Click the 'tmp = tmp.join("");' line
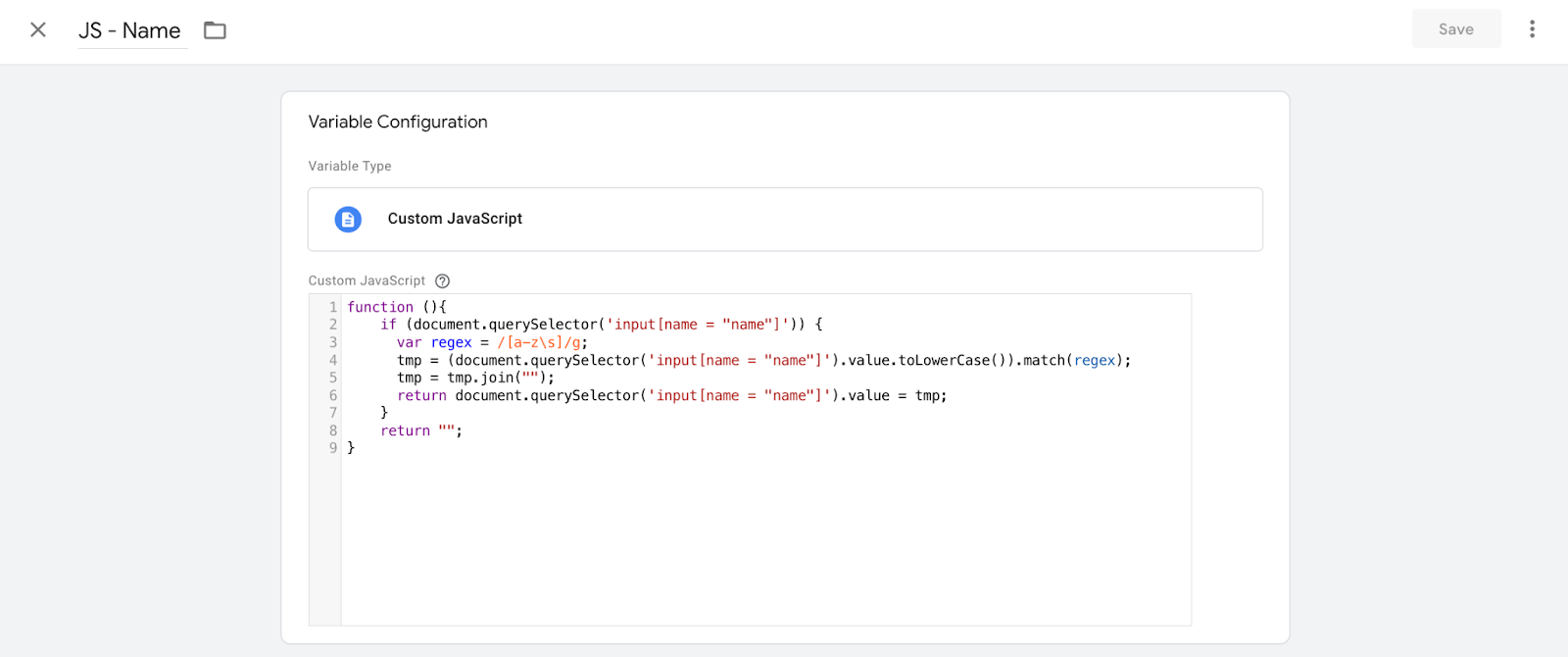 [475, 378]
